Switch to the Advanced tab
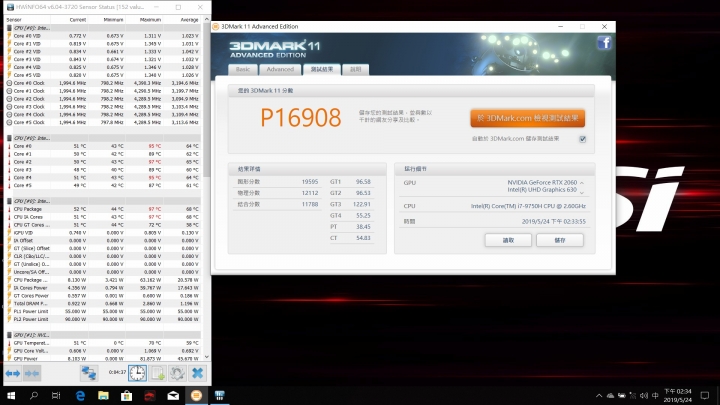This screenshot has height=405, width=720. pos(280,69)
